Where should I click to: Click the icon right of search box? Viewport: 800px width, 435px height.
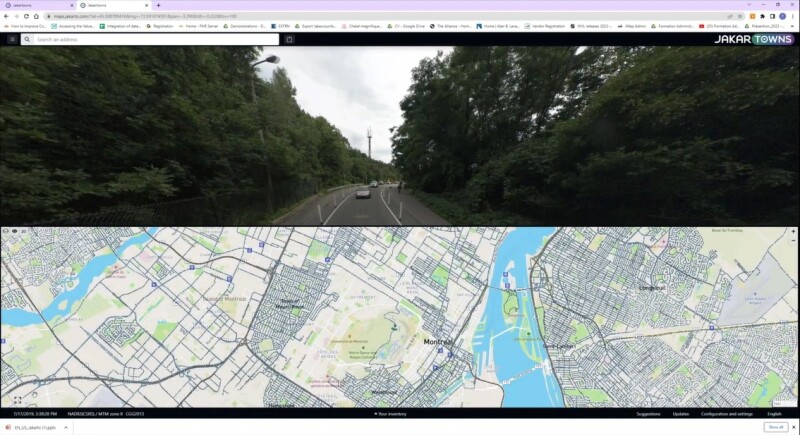click(289, 39)
